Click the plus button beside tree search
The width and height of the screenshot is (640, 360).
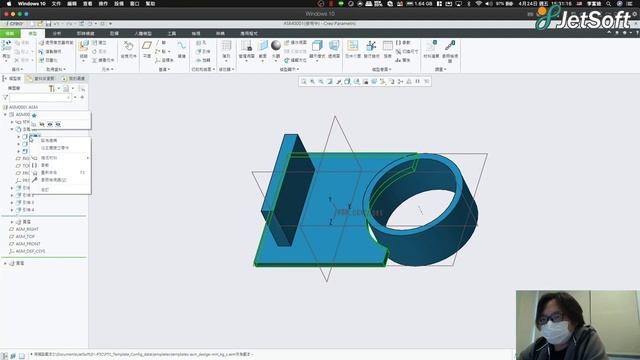coord(82,98)
